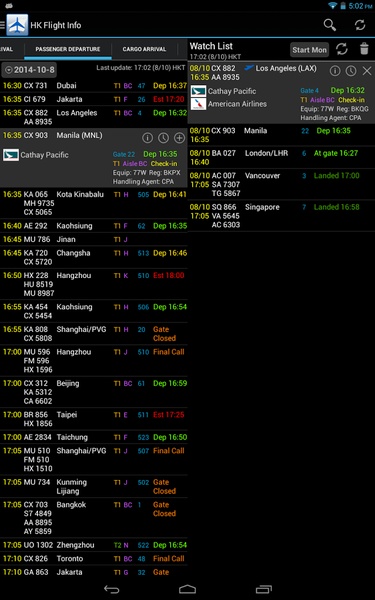The height and width of the screenshot is (600, 375).
Task: Expand CX 882 Los Angeles departure row
Action: pos(94,117)
